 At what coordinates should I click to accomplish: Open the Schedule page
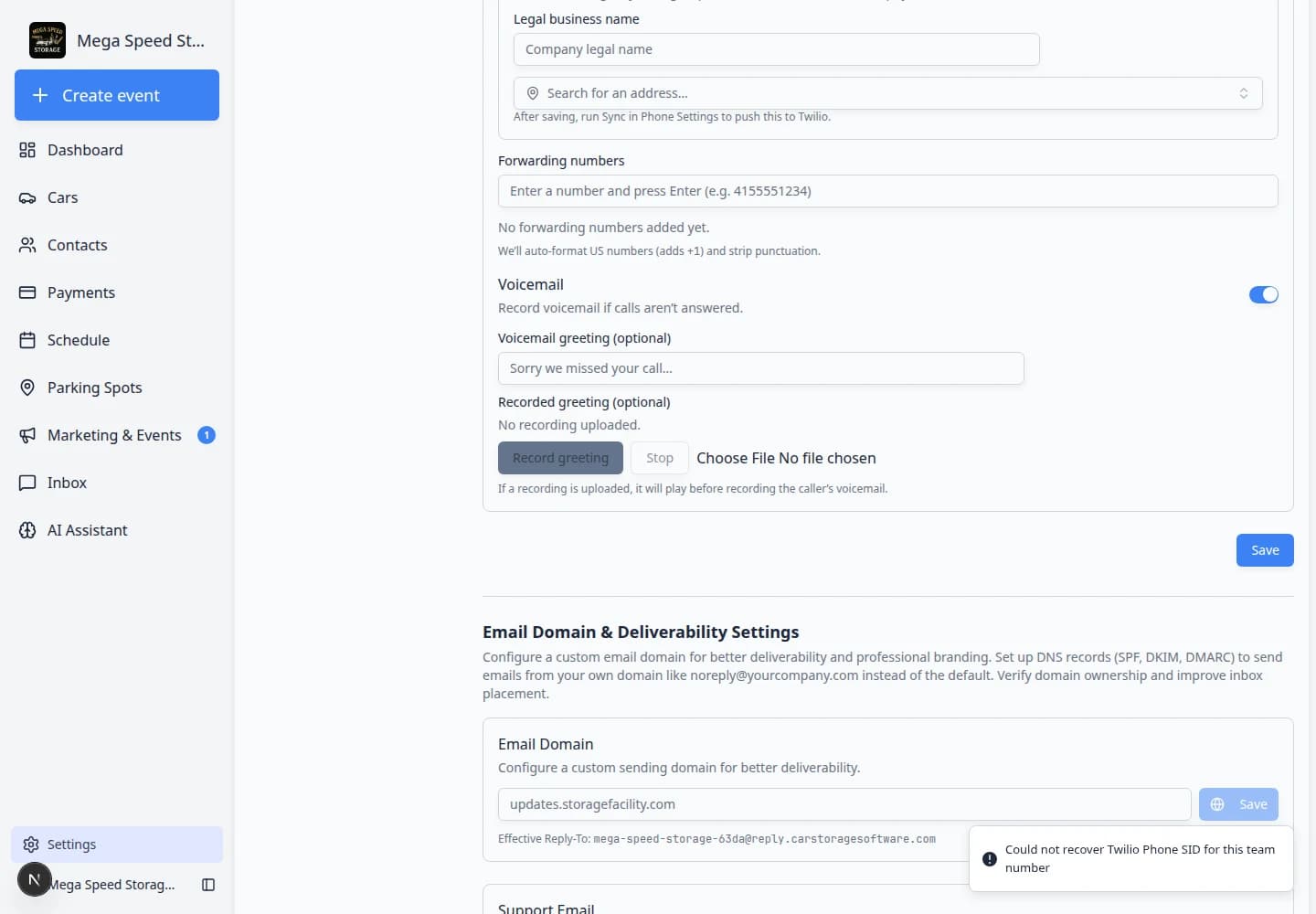(117, 340)
